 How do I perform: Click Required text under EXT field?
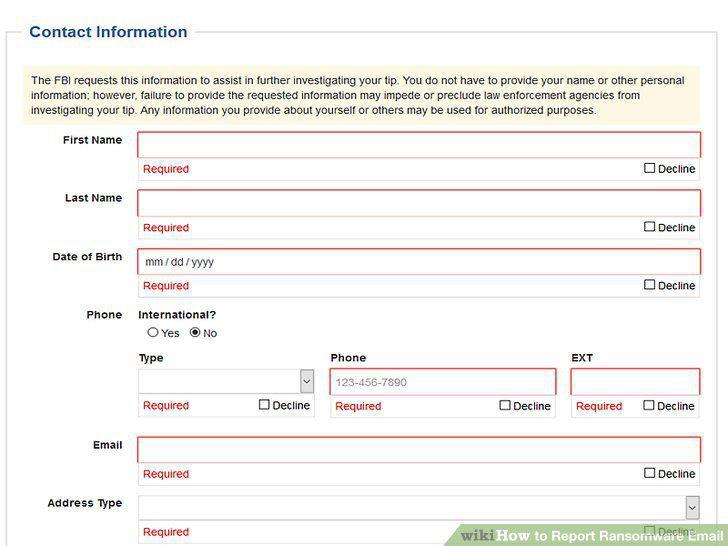[x=599, y=406]
